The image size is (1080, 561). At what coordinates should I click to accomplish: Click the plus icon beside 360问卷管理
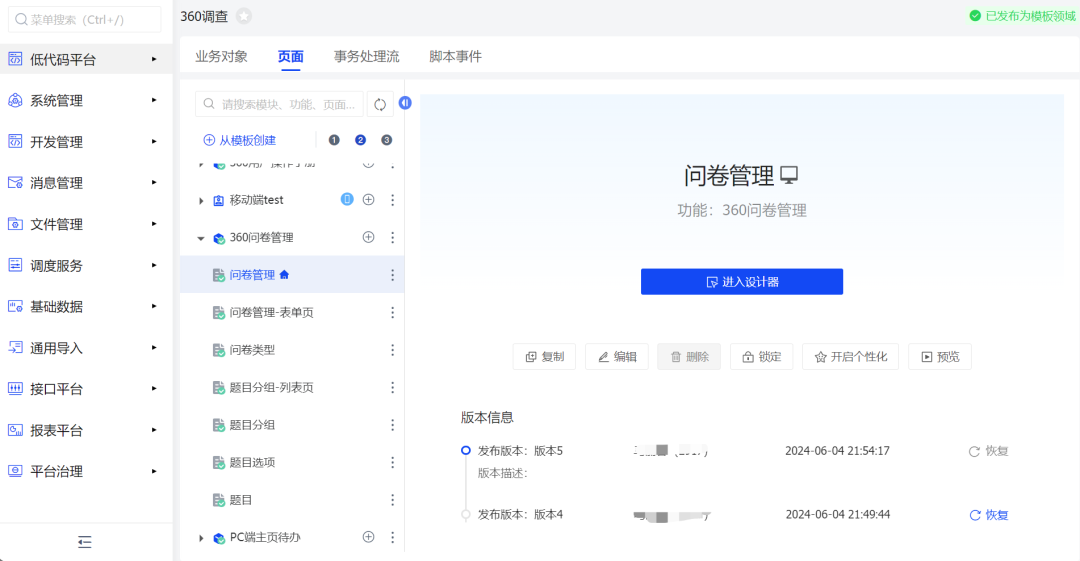click(368, 237)
